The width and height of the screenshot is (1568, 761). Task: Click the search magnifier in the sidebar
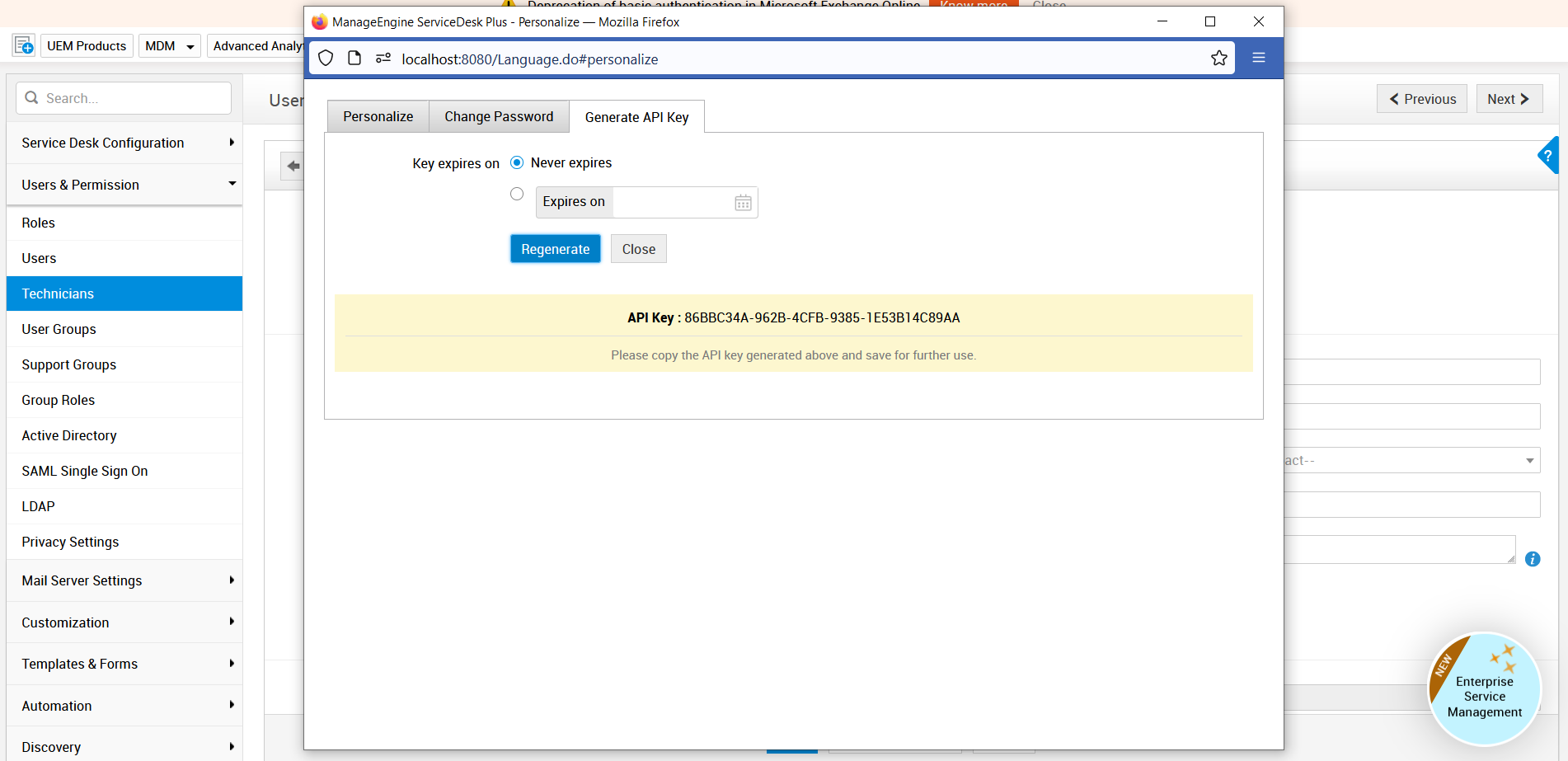point(32,97)
